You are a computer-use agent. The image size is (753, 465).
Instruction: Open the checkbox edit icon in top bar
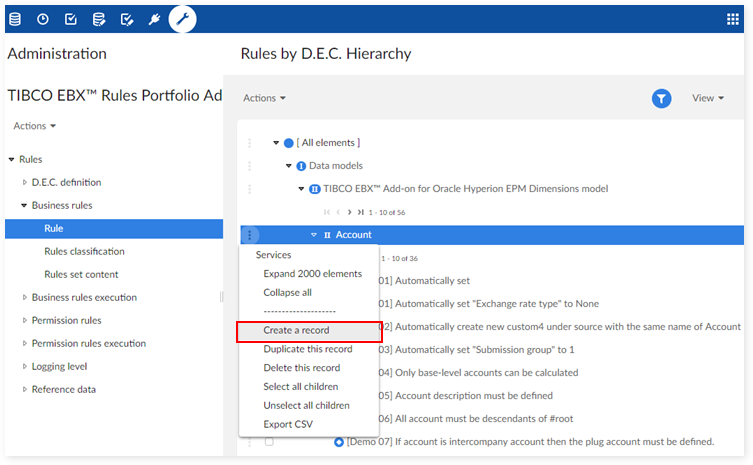(127, 19)
